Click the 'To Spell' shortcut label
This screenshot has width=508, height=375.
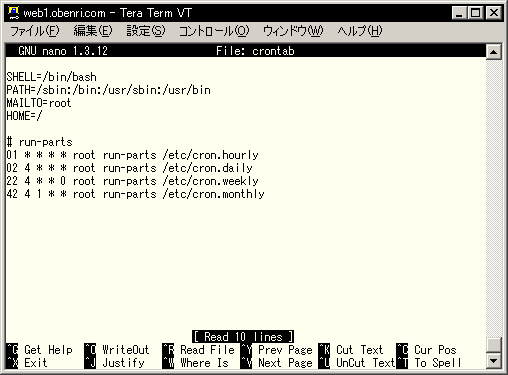pyautogui.click(x=438, y=363)
